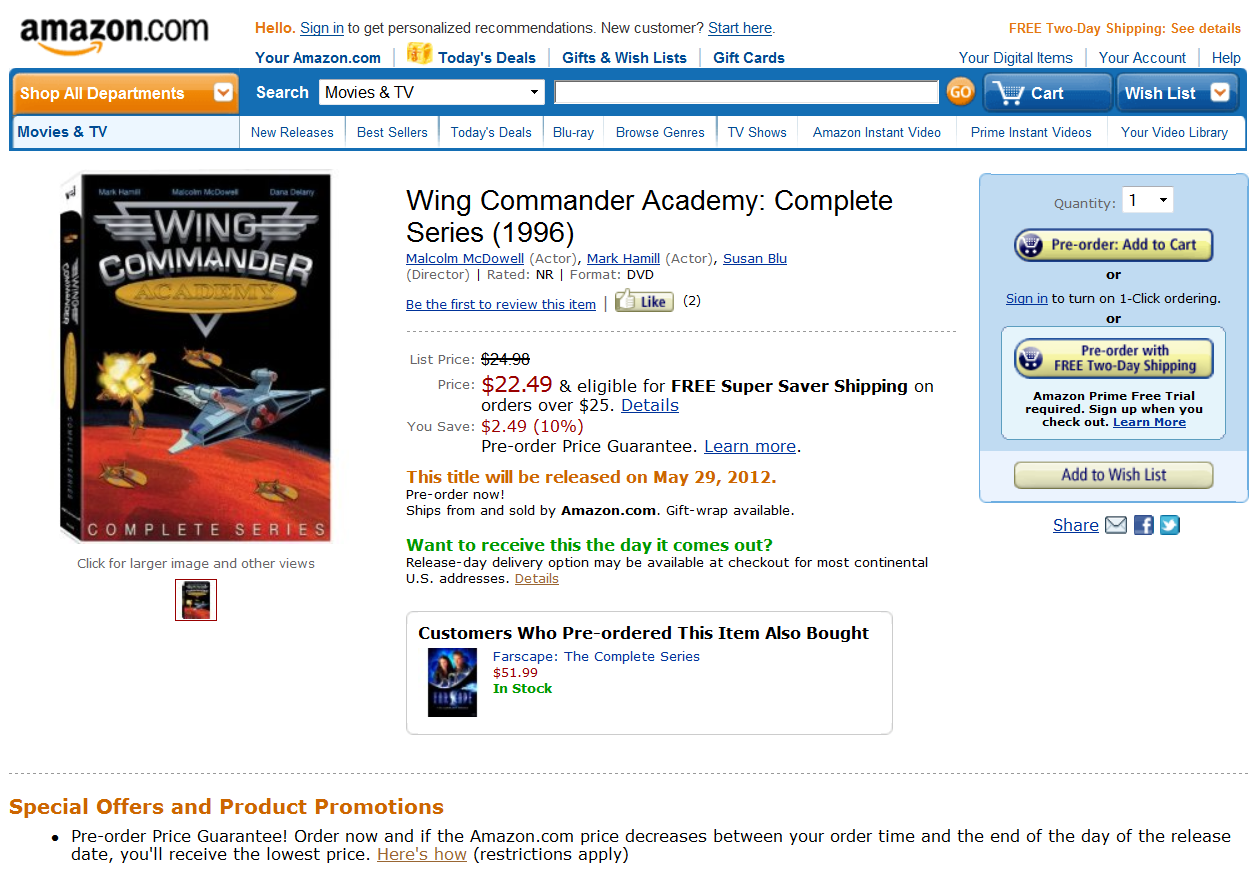This screenshot has height=869, width=1257.
Task: Open Farscape: The Complete Series link
Action: pyautogui.click(x=596, y=657)
